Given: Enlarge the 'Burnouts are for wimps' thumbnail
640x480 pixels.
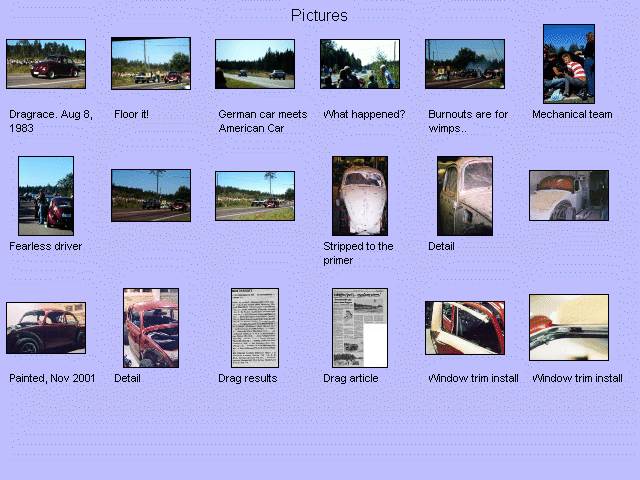Looking at the screenshot, I should click(x=464, y=64).
